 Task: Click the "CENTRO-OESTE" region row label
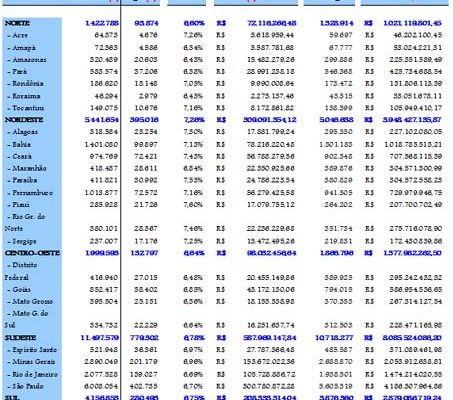click(32, 253)
